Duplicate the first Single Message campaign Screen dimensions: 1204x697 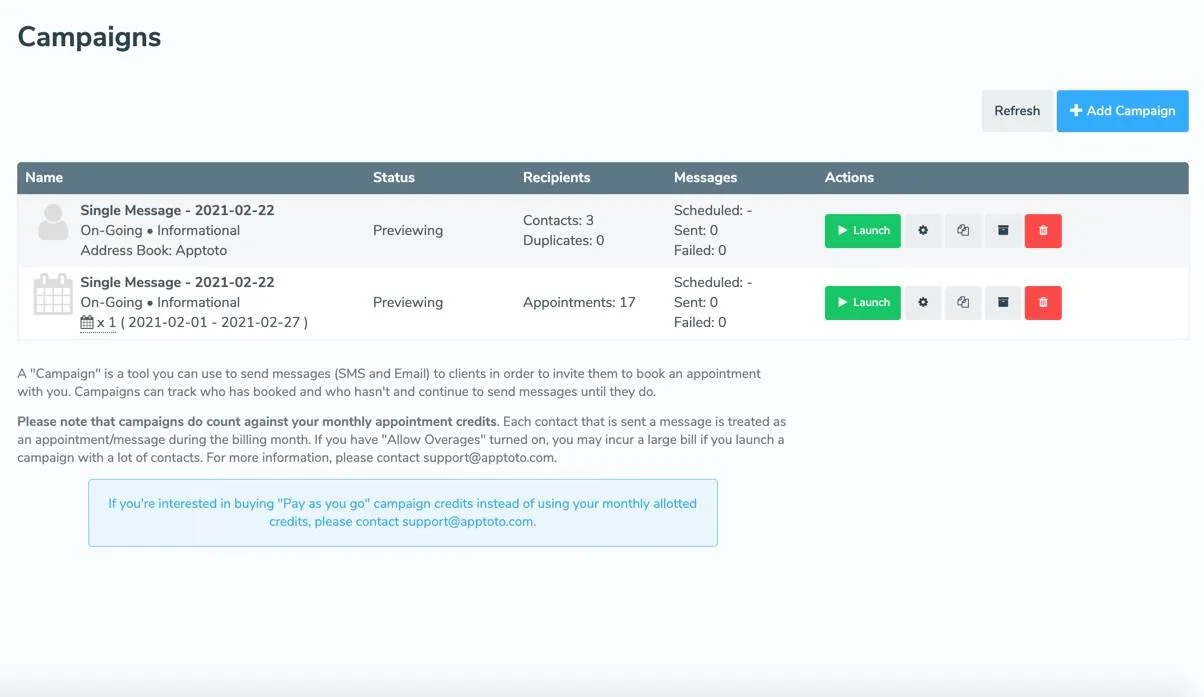point(963,231)
